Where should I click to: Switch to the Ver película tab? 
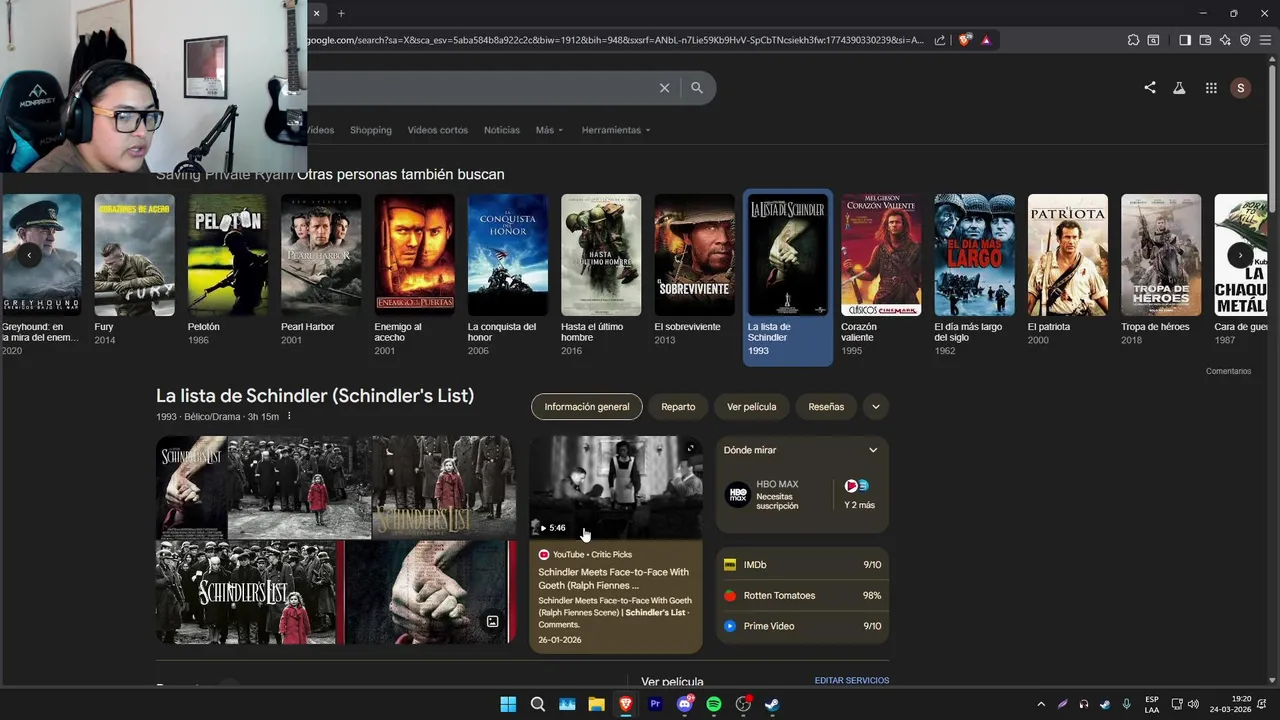(x=751, y=407)
